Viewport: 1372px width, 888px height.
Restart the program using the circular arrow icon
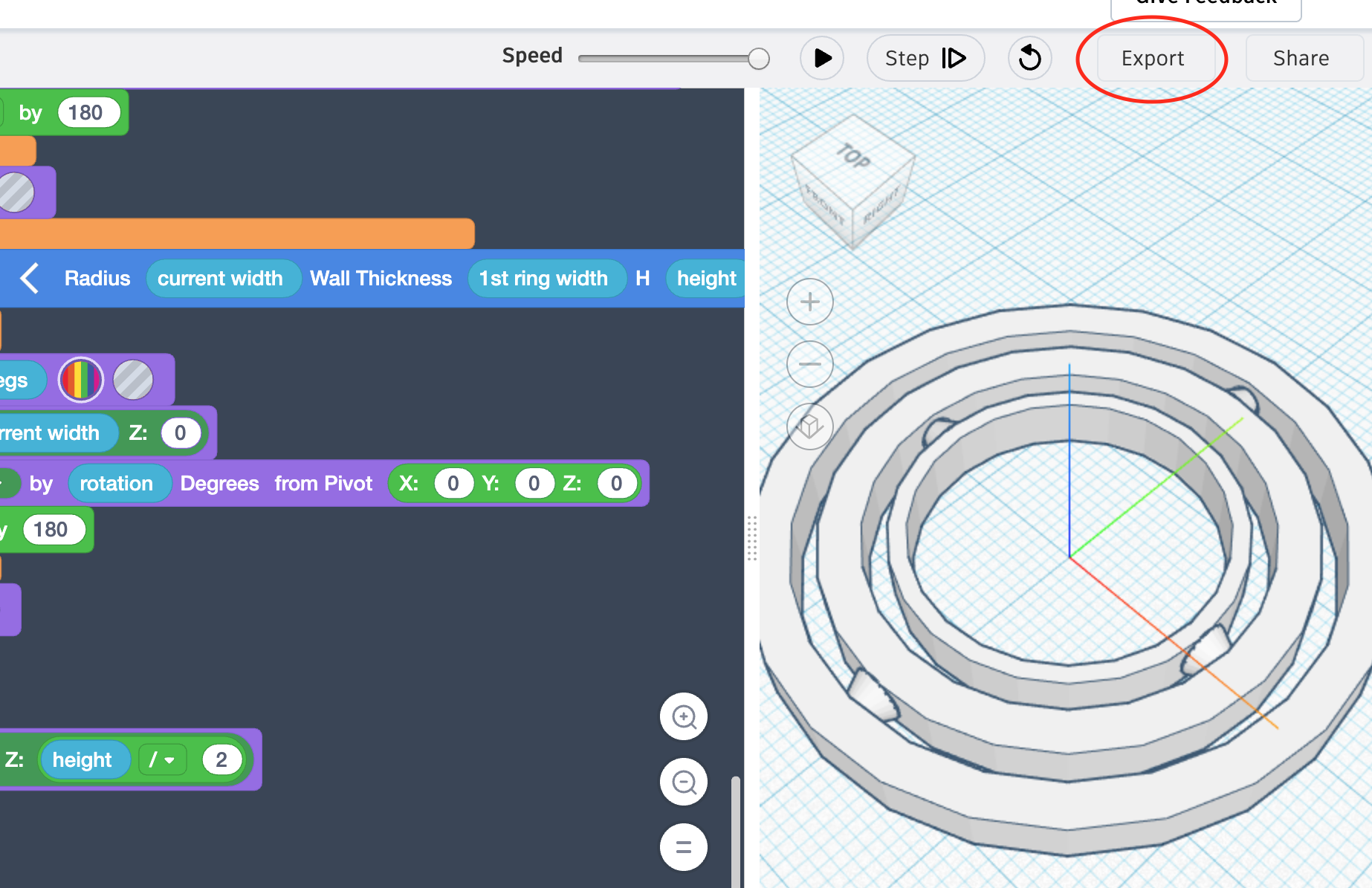click(x=1029, y=58)
